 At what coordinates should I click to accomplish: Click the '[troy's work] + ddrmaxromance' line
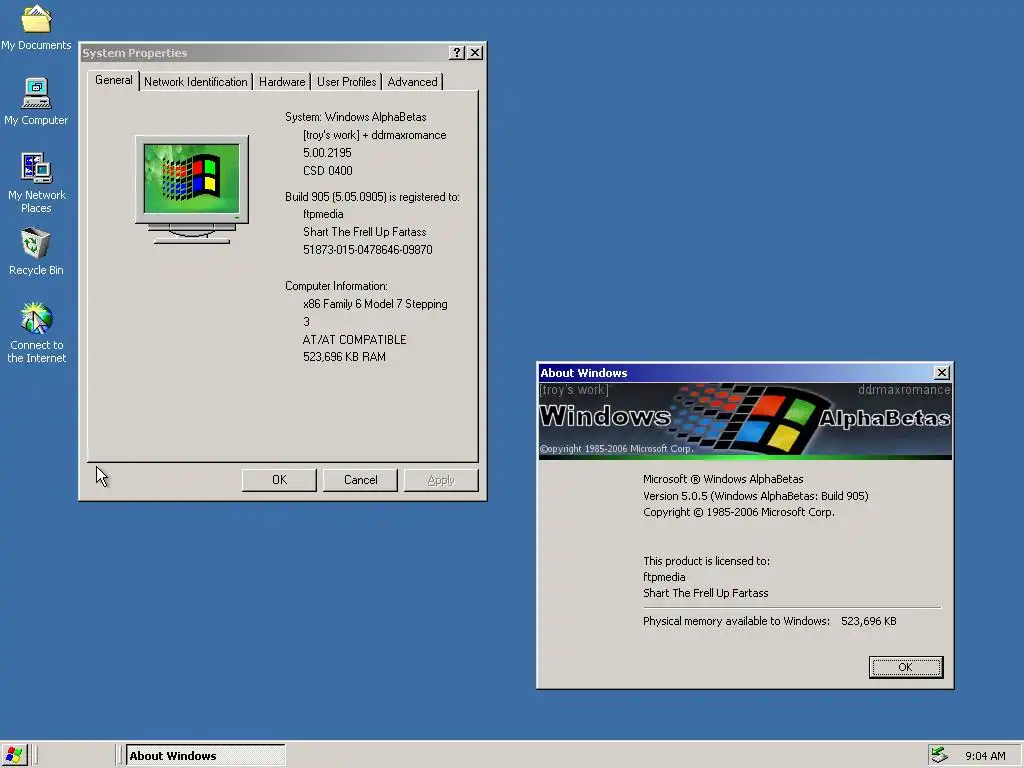click(x=374, y=135)
